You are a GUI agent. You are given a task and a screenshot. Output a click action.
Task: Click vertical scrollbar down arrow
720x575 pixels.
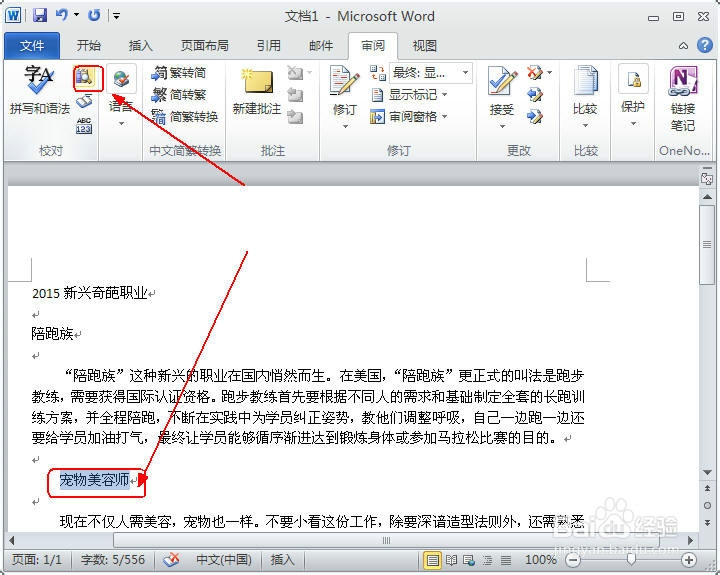pos(707,472)
